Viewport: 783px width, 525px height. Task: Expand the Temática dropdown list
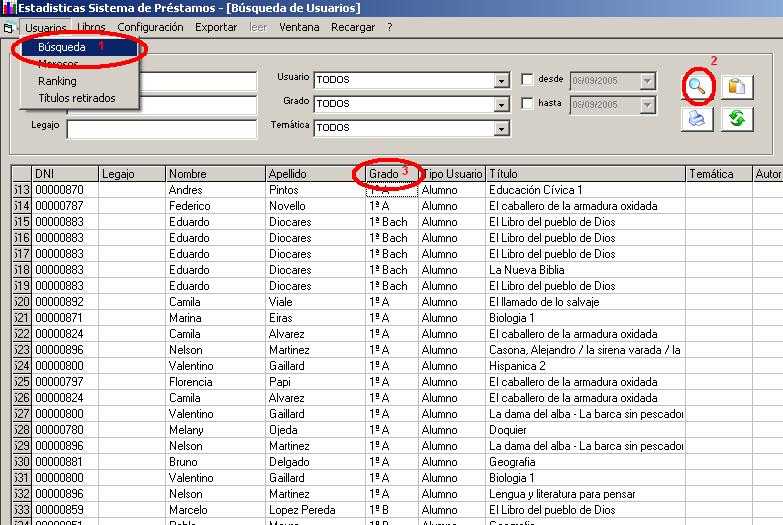502,128
